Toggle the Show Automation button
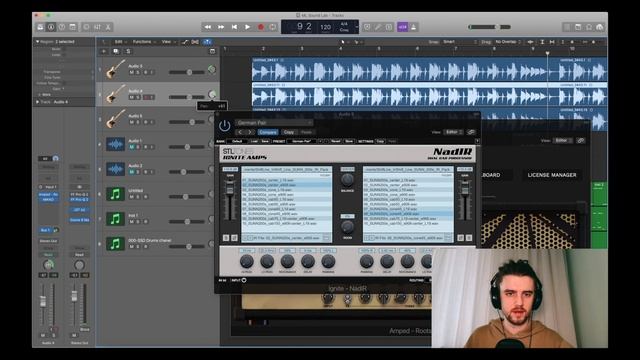The height and width of the screenshot is (360, 640). (185, 42)
